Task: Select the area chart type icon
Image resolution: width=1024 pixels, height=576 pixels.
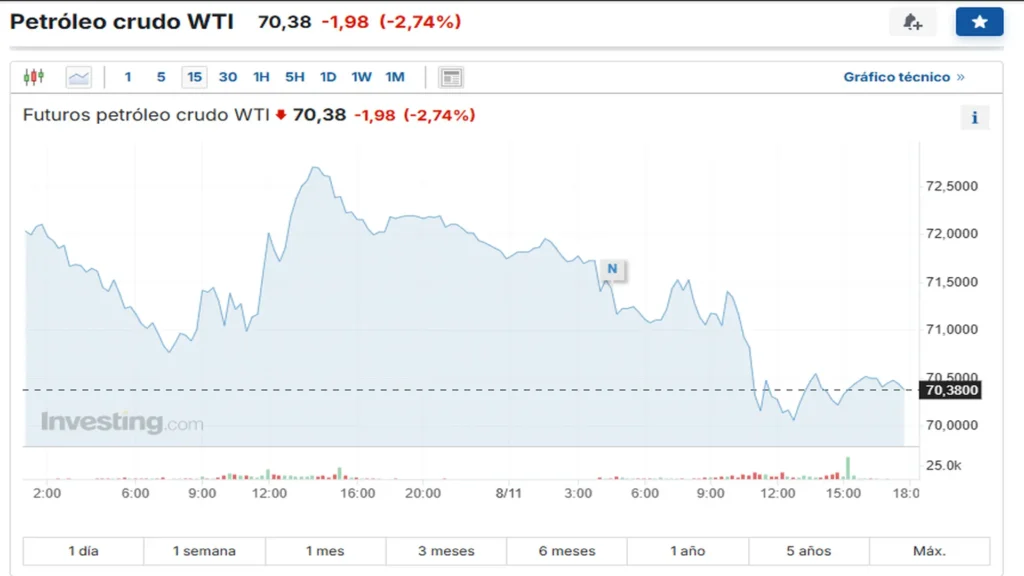Action: (x=78, y=77)
